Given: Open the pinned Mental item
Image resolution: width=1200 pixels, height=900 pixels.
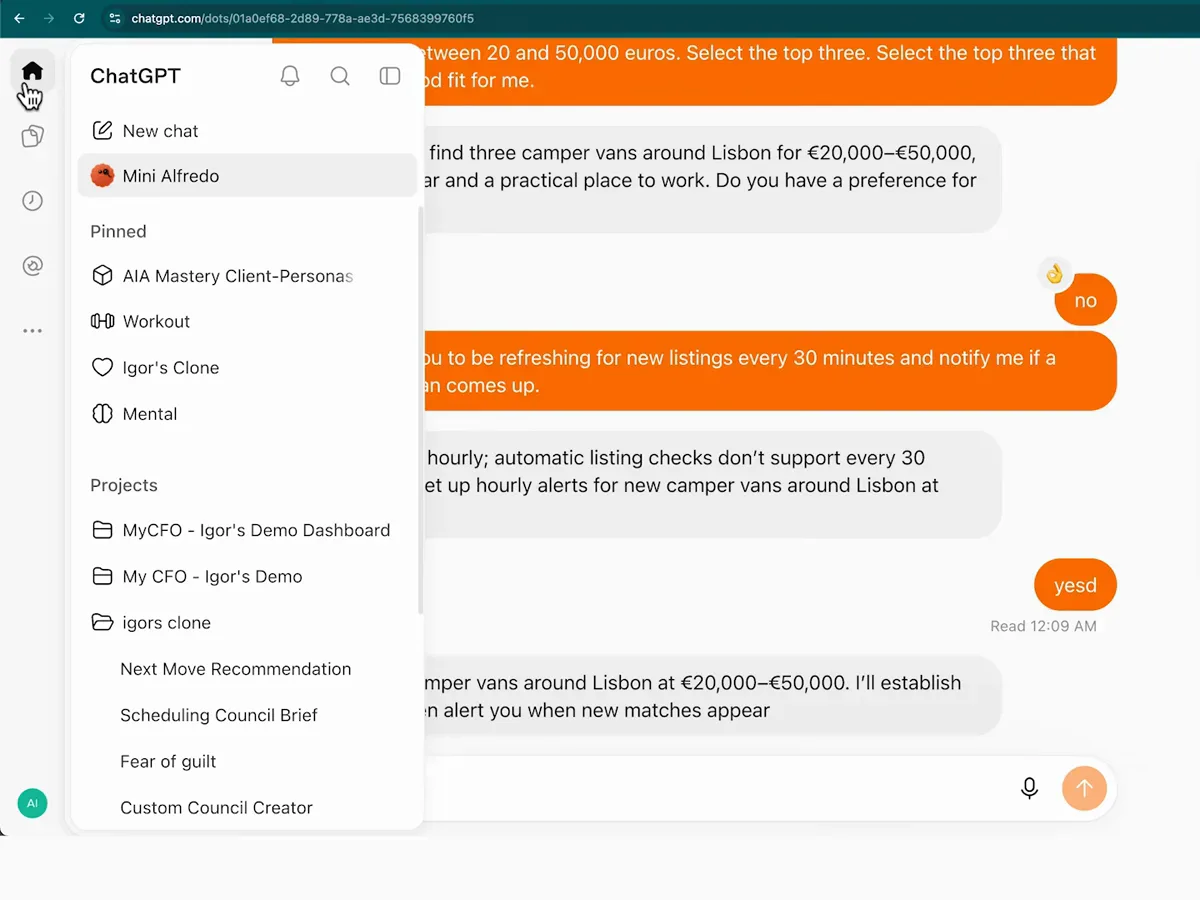Looking at the screenshot, I should point(247,414).
